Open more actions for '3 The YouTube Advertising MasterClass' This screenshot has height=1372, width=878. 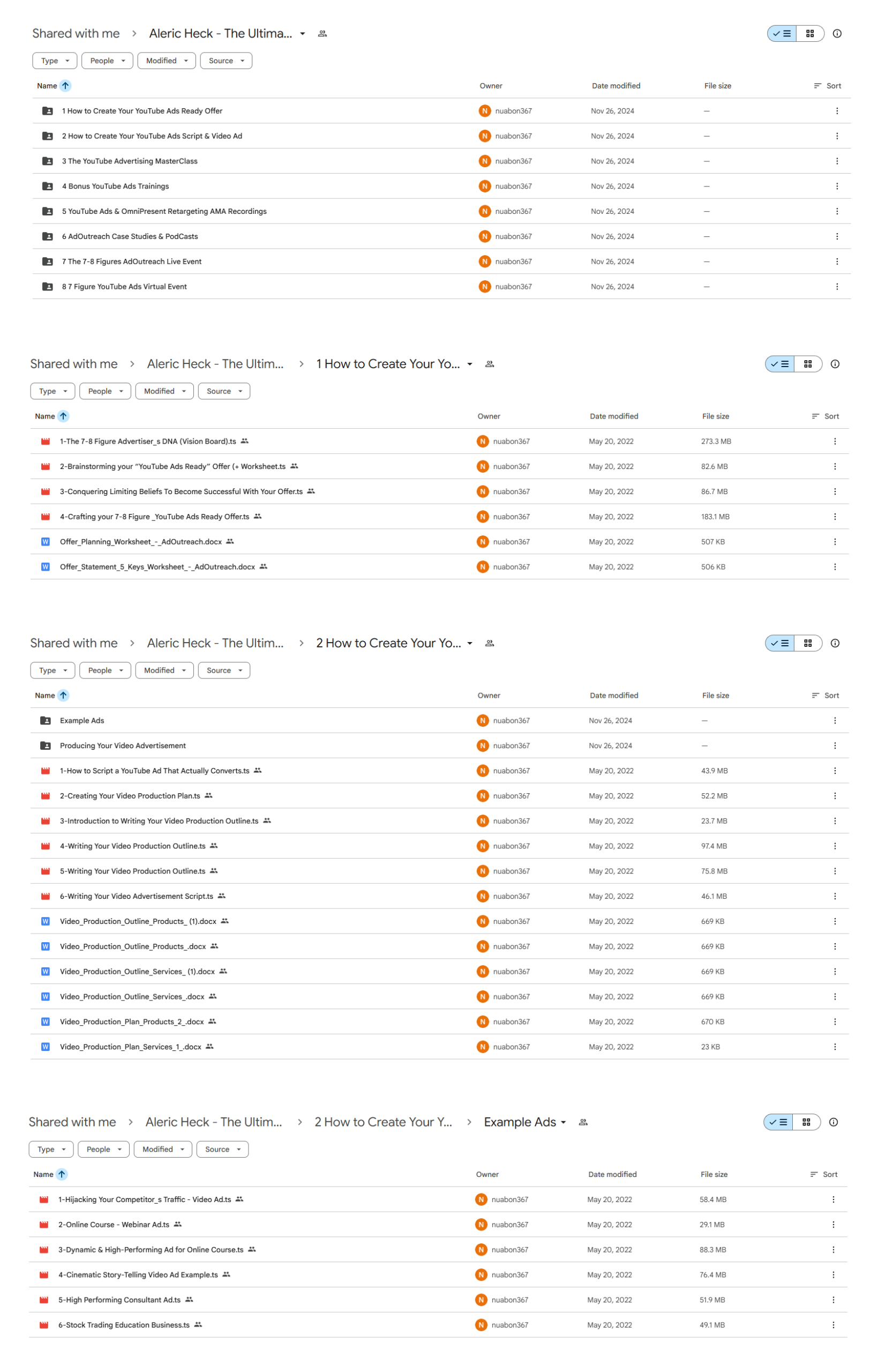(x=836, y=161)
